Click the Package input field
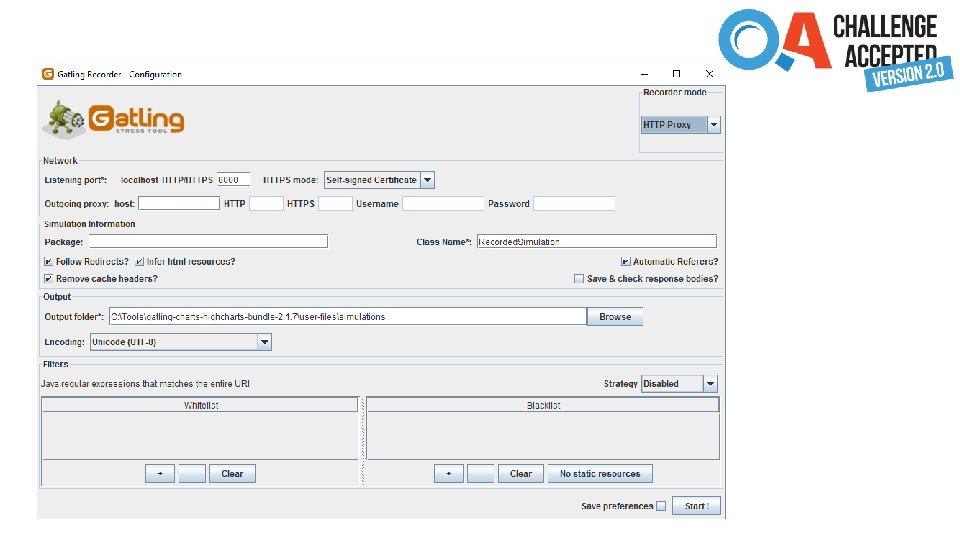 click(208, 241)
